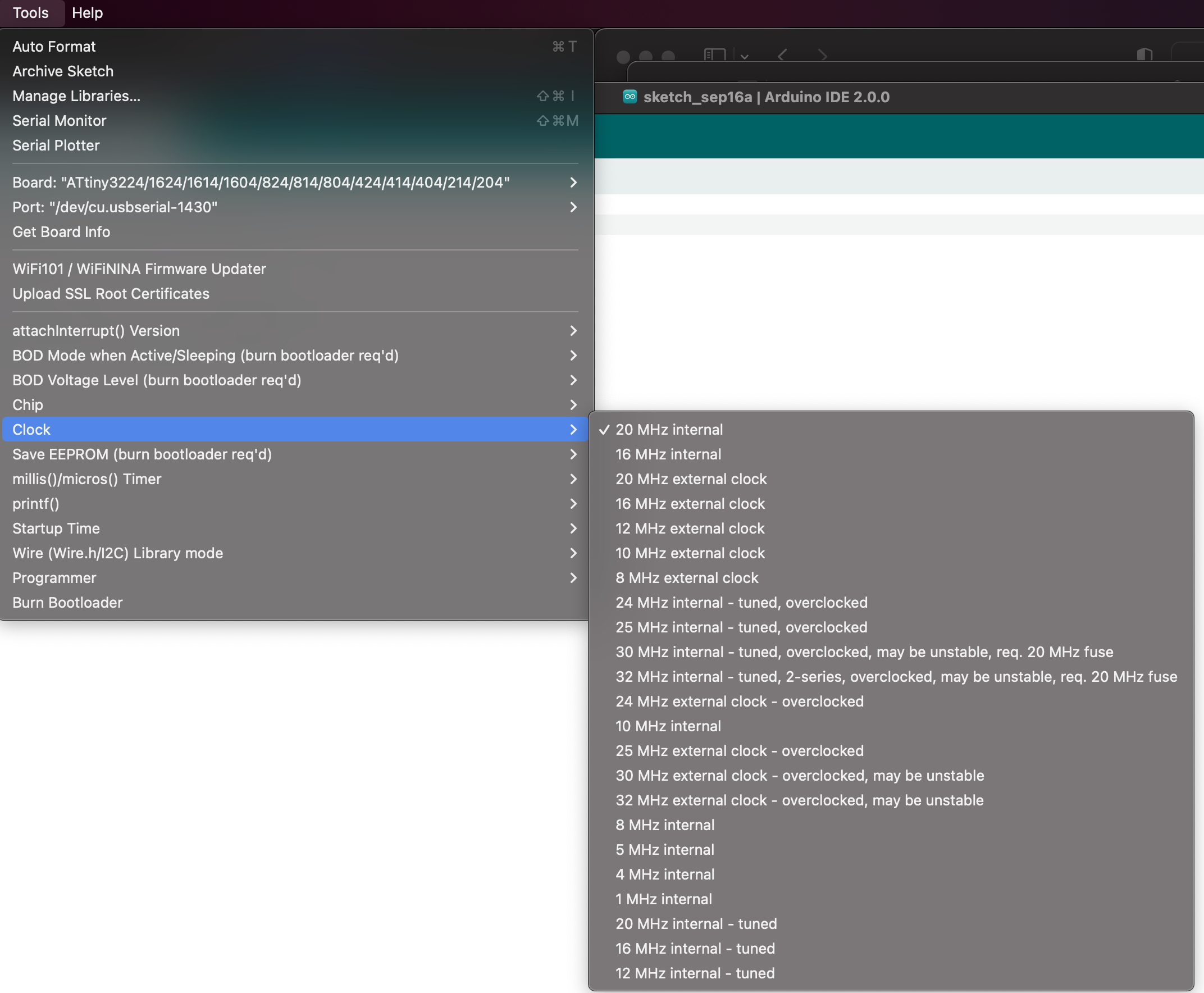Expand the Chip submenu
Viewport: 1204px width, 993px height.
coord(295,404)
